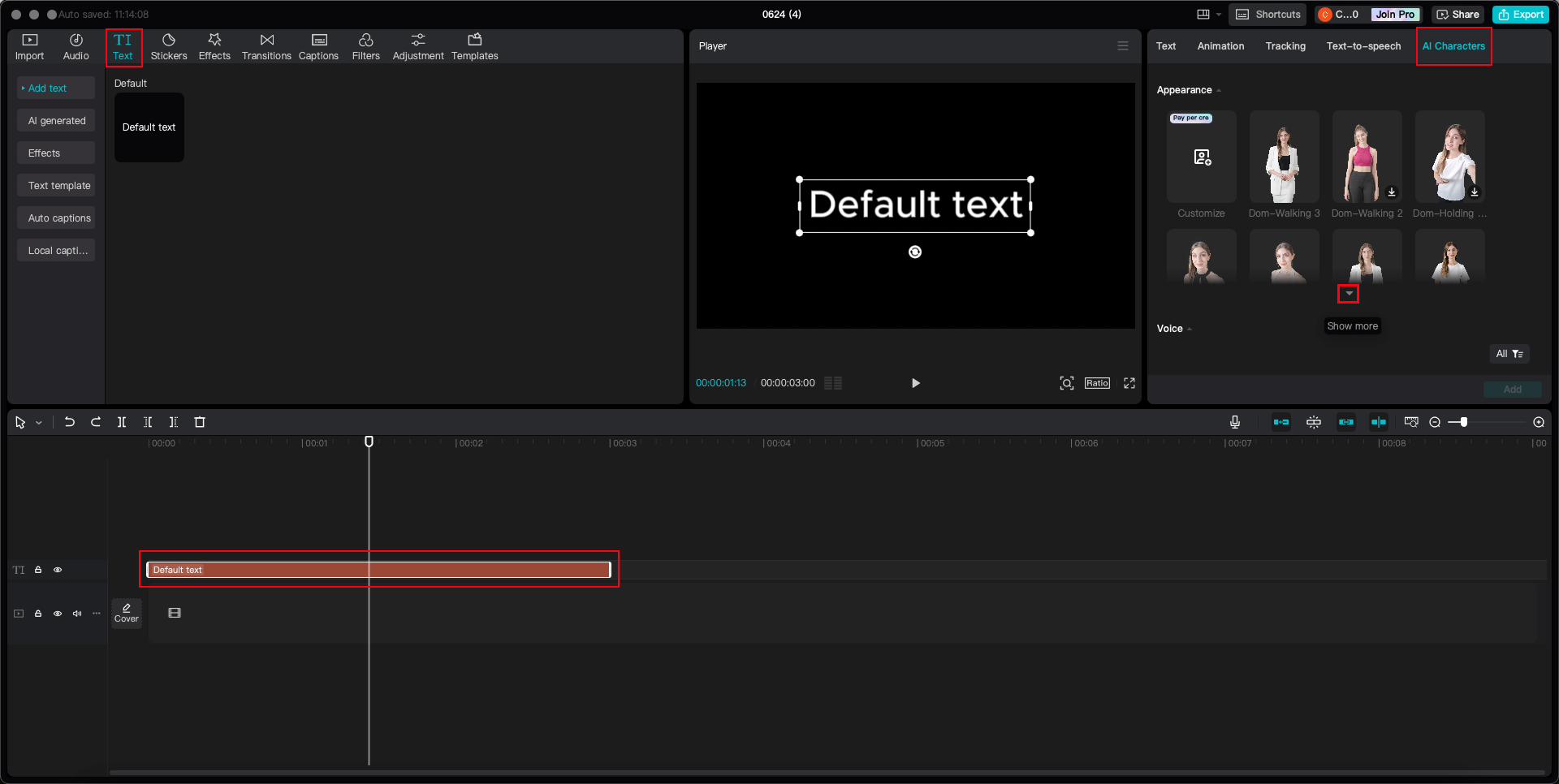The image size is (1559, 784).
Task: Open Auto captions category
Action: pyautogui.click(x=56, y=218)
